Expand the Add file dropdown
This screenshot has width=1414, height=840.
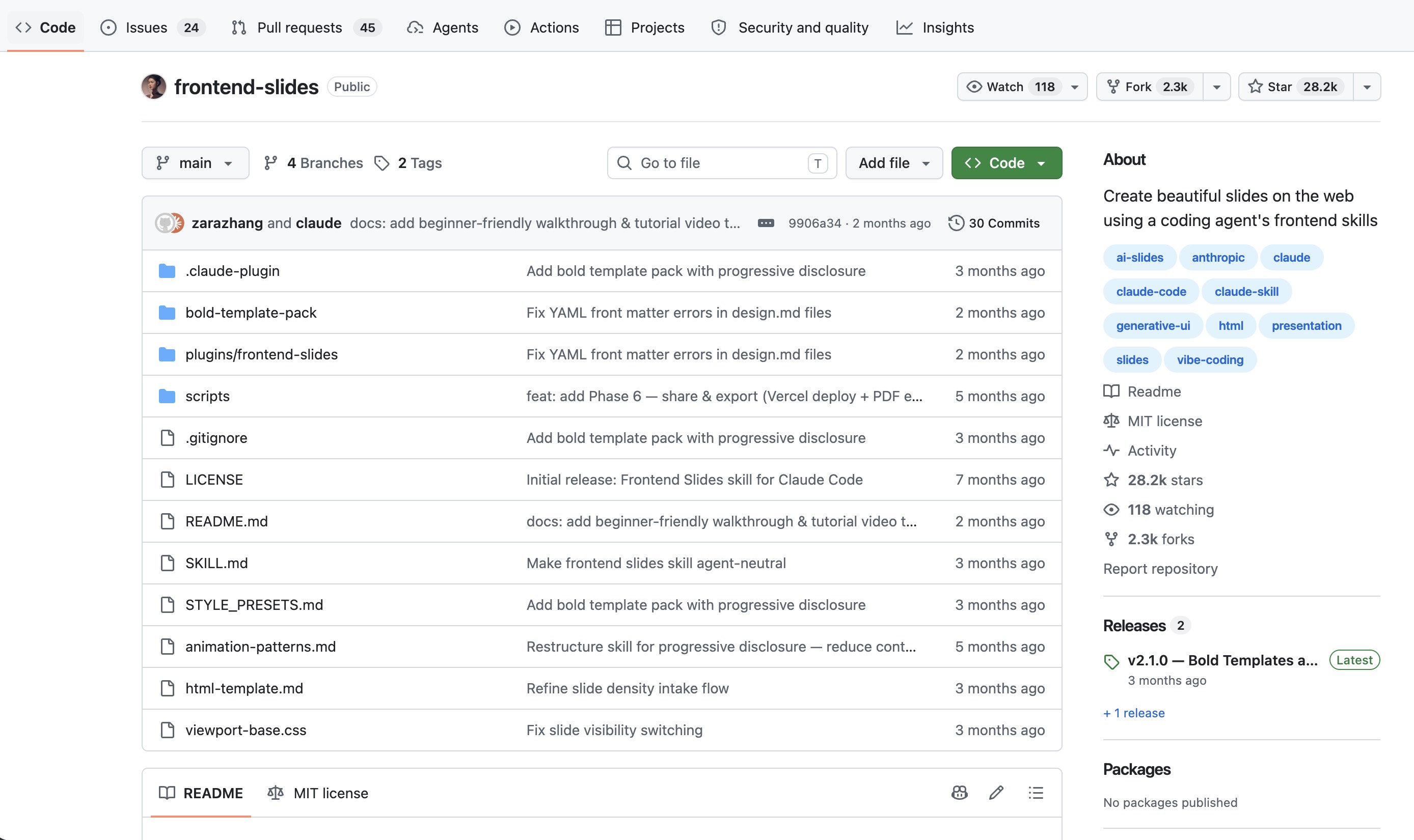[894, 163]
